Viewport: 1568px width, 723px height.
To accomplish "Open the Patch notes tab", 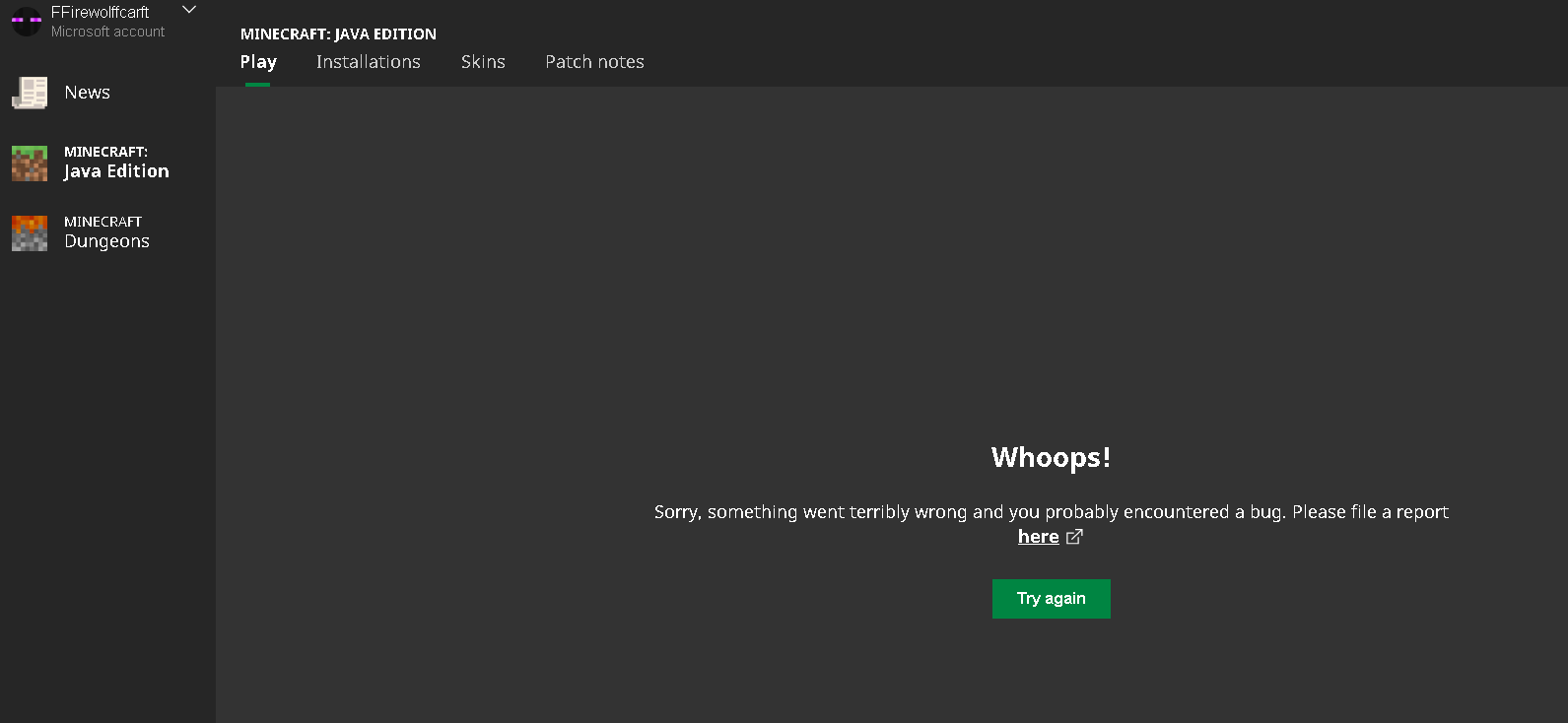I will pos(594,62).
